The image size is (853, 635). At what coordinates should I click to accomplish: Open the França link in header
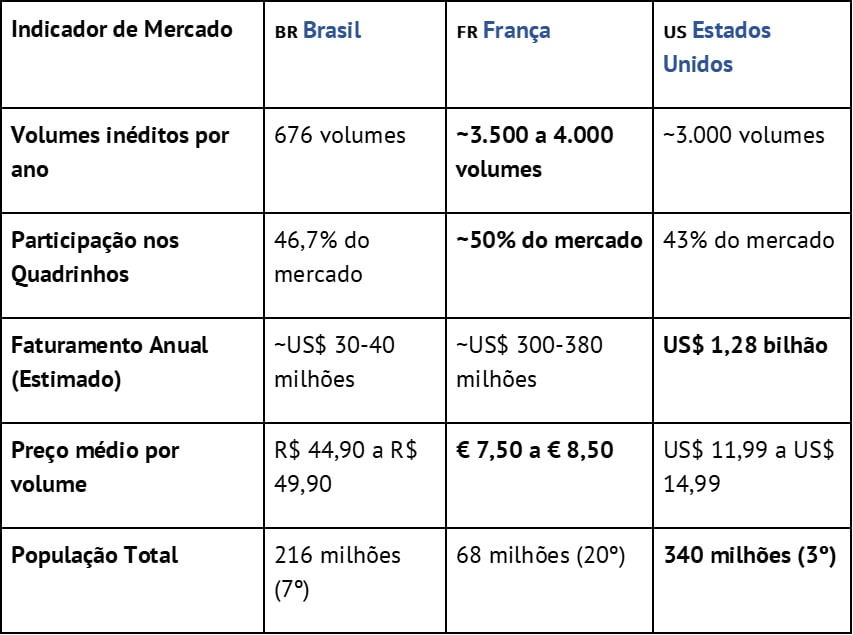pyautogui.click(x=516, y=30)
